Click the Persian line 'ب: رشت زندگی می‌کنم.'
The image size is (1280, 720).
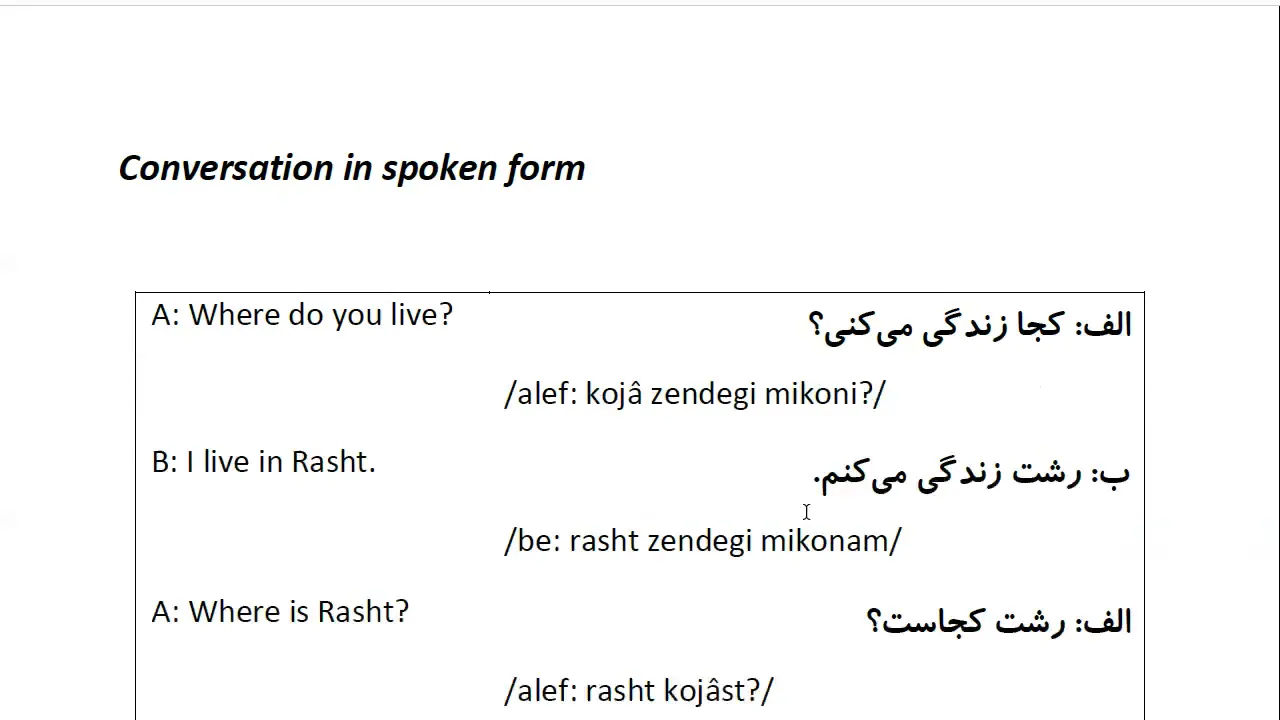tap(972, 472)
